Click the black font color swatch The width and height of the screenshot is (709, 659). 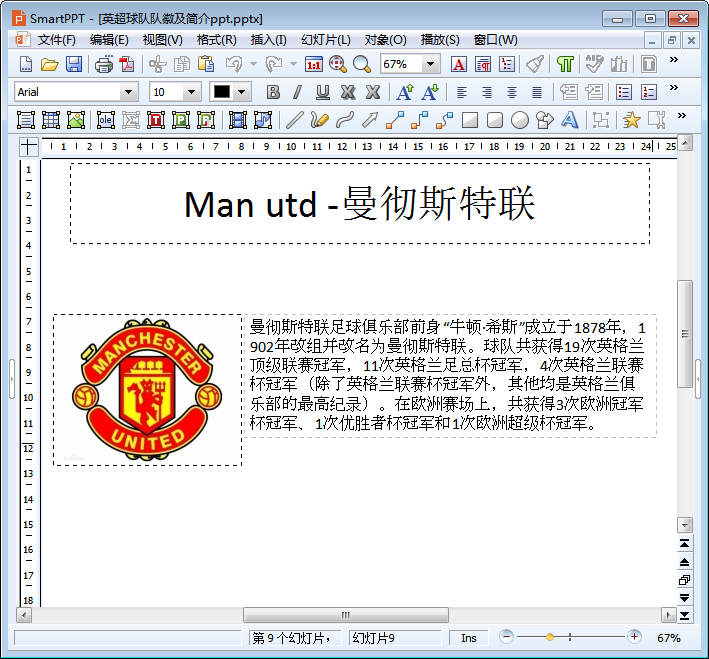click(222, 92)
